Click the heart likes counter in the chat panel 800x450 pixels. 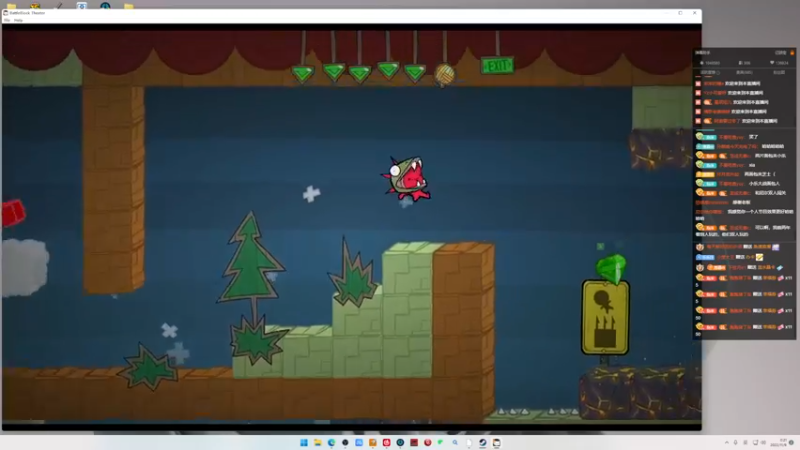[x=779, y=63]
